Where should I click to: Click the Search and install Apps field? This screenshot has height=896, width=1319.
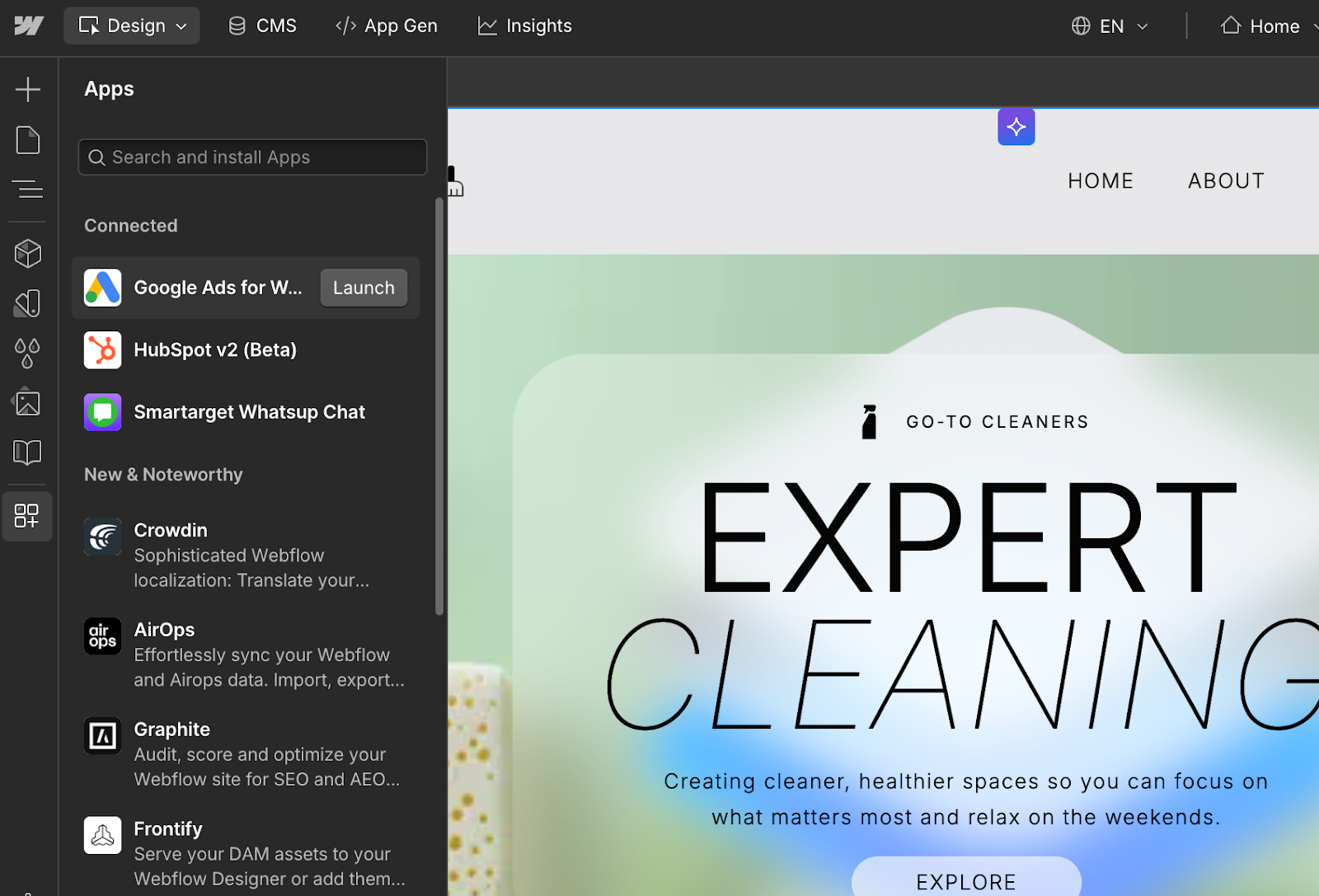[252, 157]
